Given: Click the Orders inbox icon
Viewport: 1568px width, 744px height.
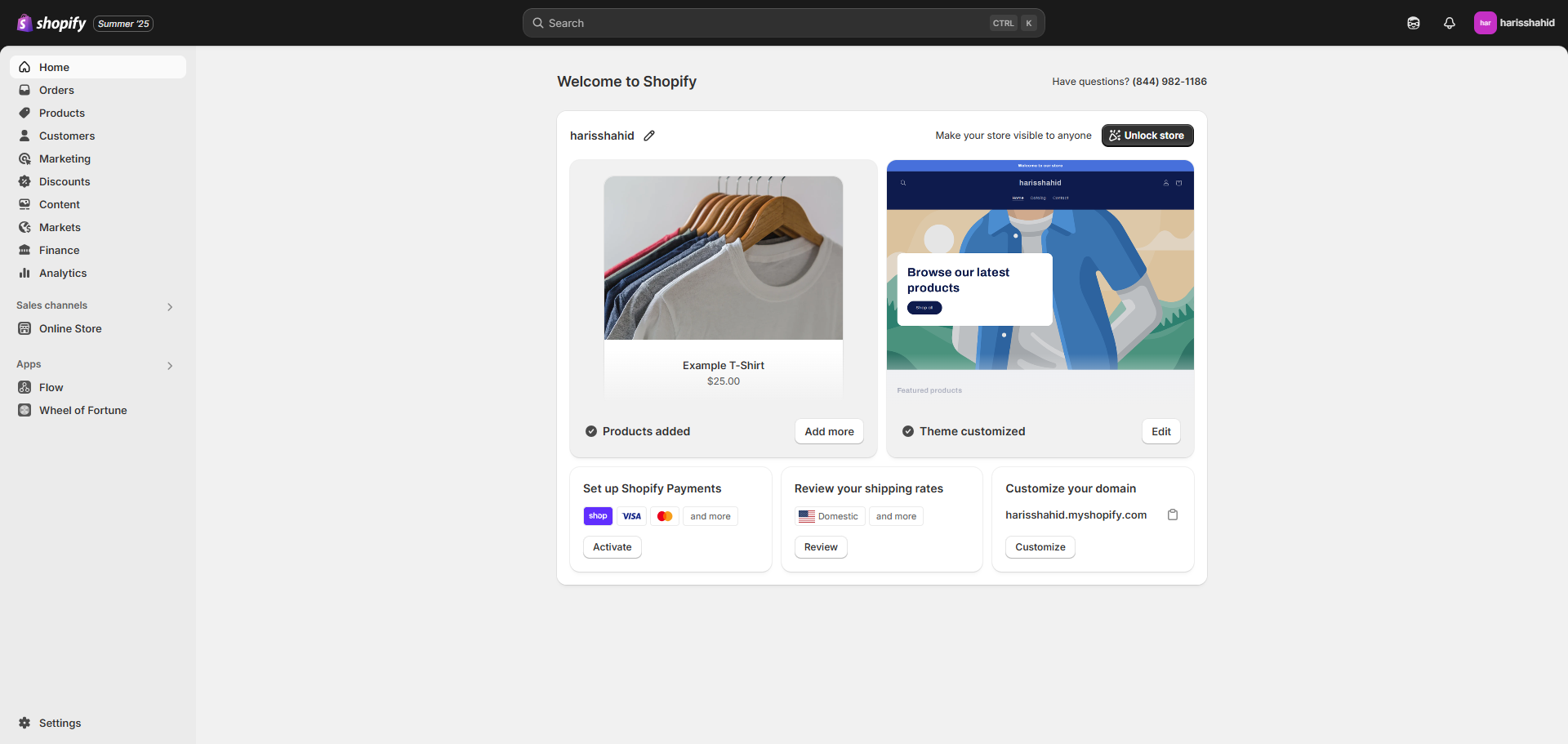Looking at the screenshot, I should [24, 90].
